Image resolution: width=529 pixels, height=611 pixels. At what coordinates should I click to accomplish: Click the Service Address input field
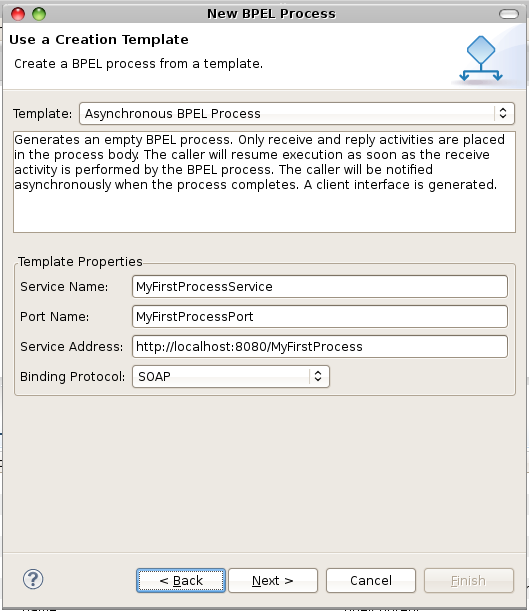coord(320,346)
